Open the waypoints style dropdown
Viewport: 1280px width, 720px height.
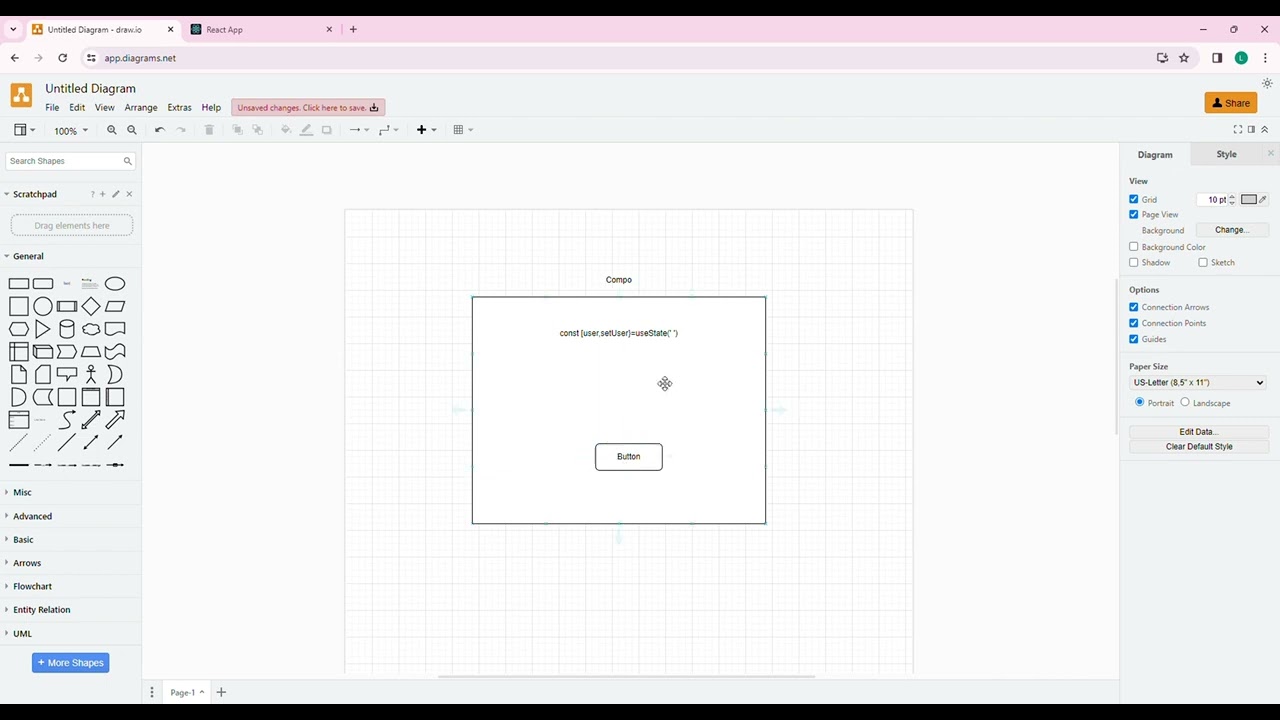pyautogui.click(x=389, y=130)
